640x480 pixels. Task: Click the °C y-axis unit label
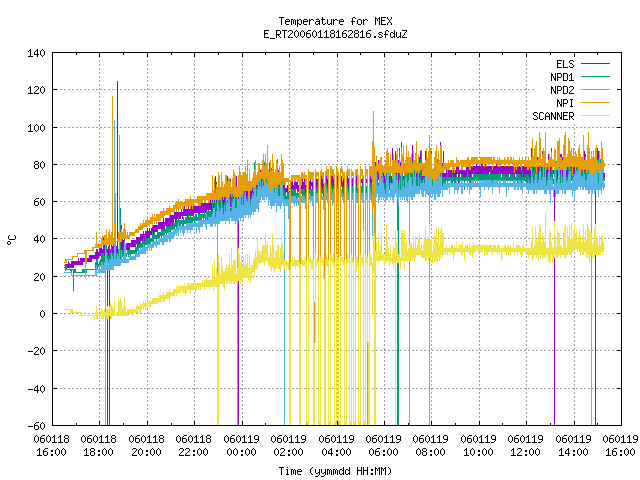(x=12, y=240)
